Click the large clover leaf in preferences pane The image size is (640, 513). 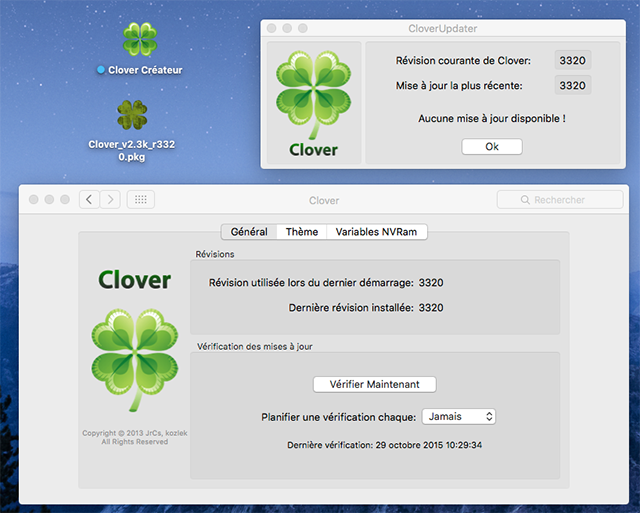(135, 359)
